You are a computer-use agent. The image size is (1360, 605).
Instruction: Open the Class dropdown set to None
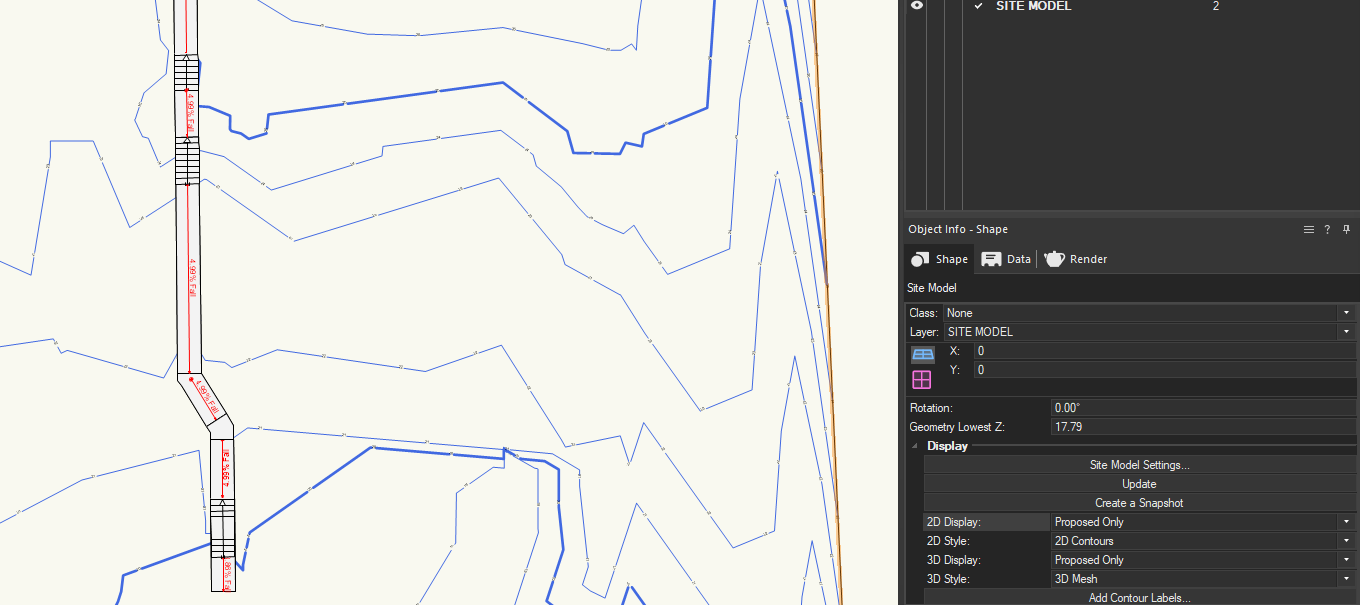pos(1148,313)
